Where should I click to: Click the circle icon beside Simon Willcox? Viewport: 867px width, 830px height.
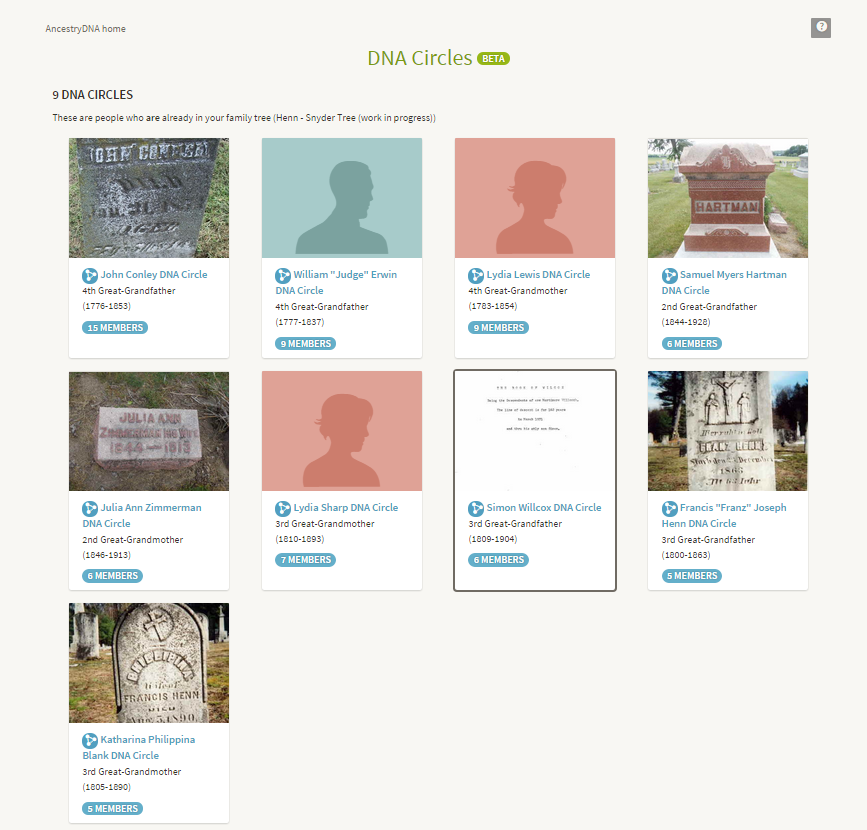click(x=476, y=508)
